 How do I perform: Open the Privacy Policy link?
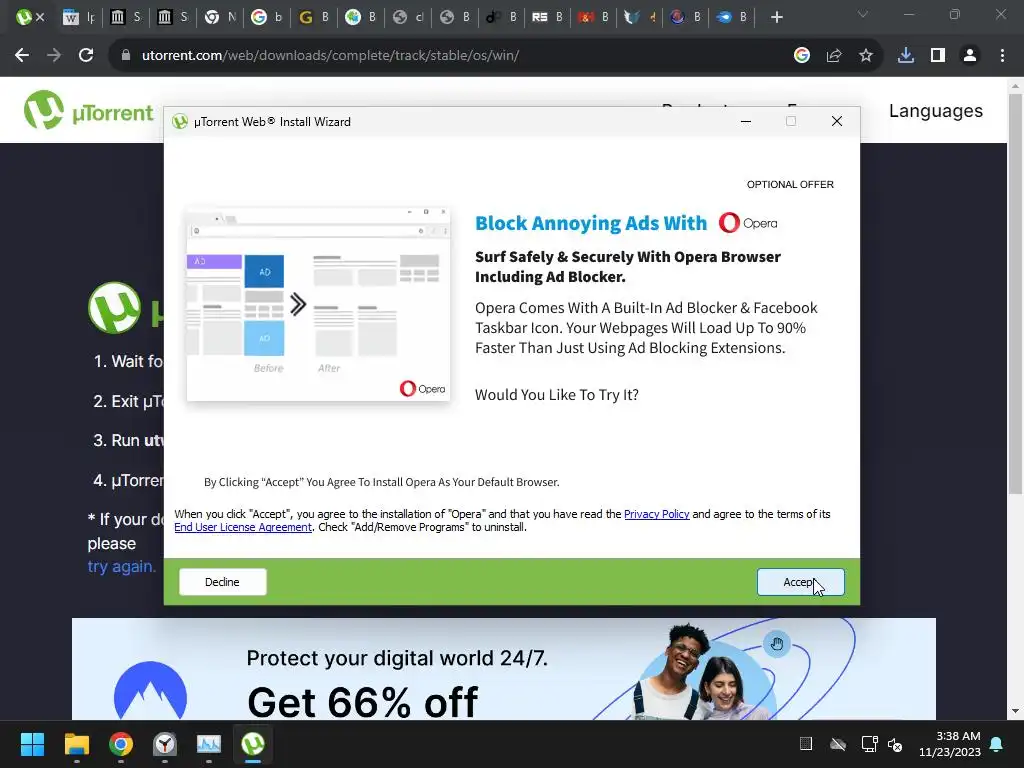click(x=656, y=514)
